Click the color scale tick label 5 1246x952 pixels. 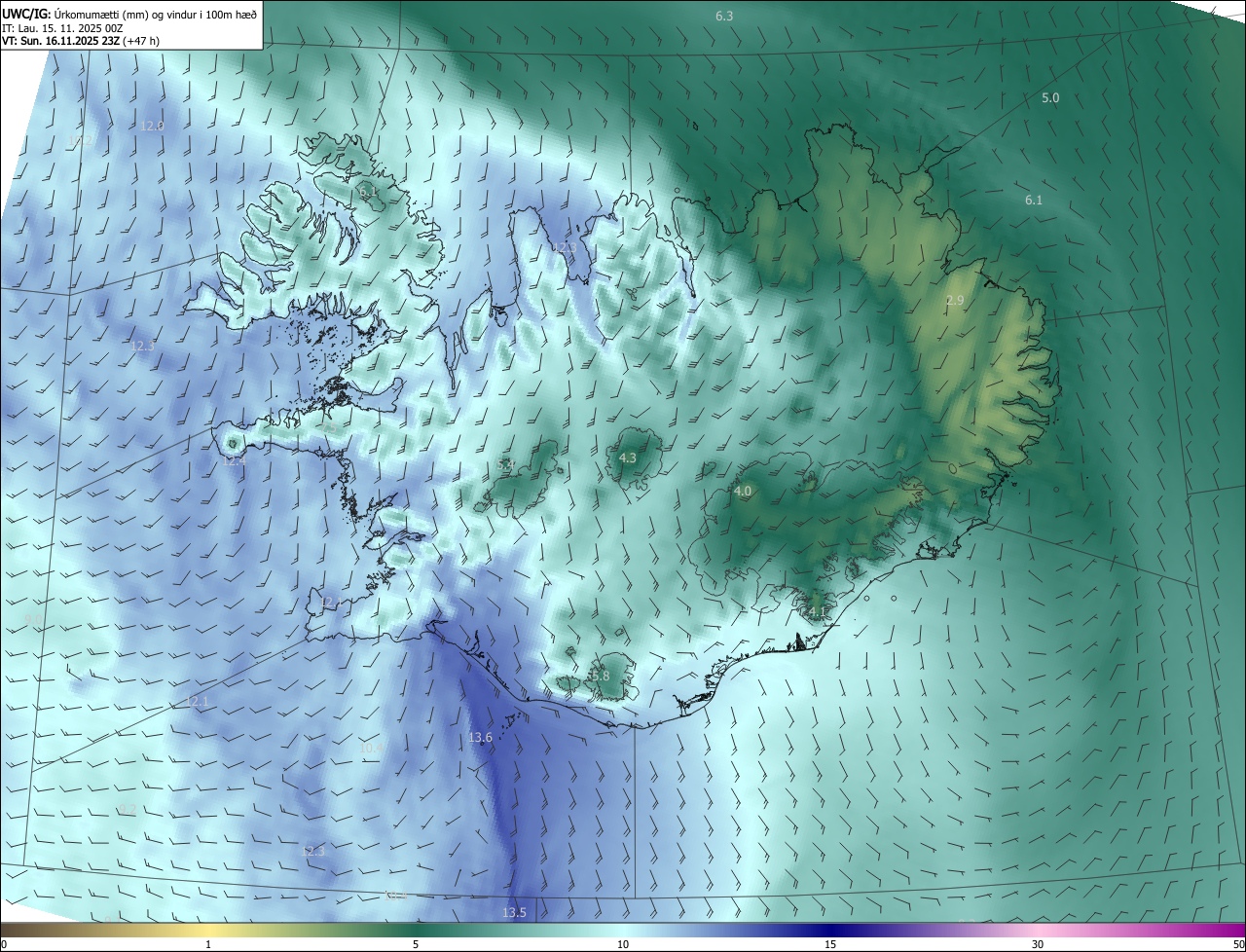416,944
